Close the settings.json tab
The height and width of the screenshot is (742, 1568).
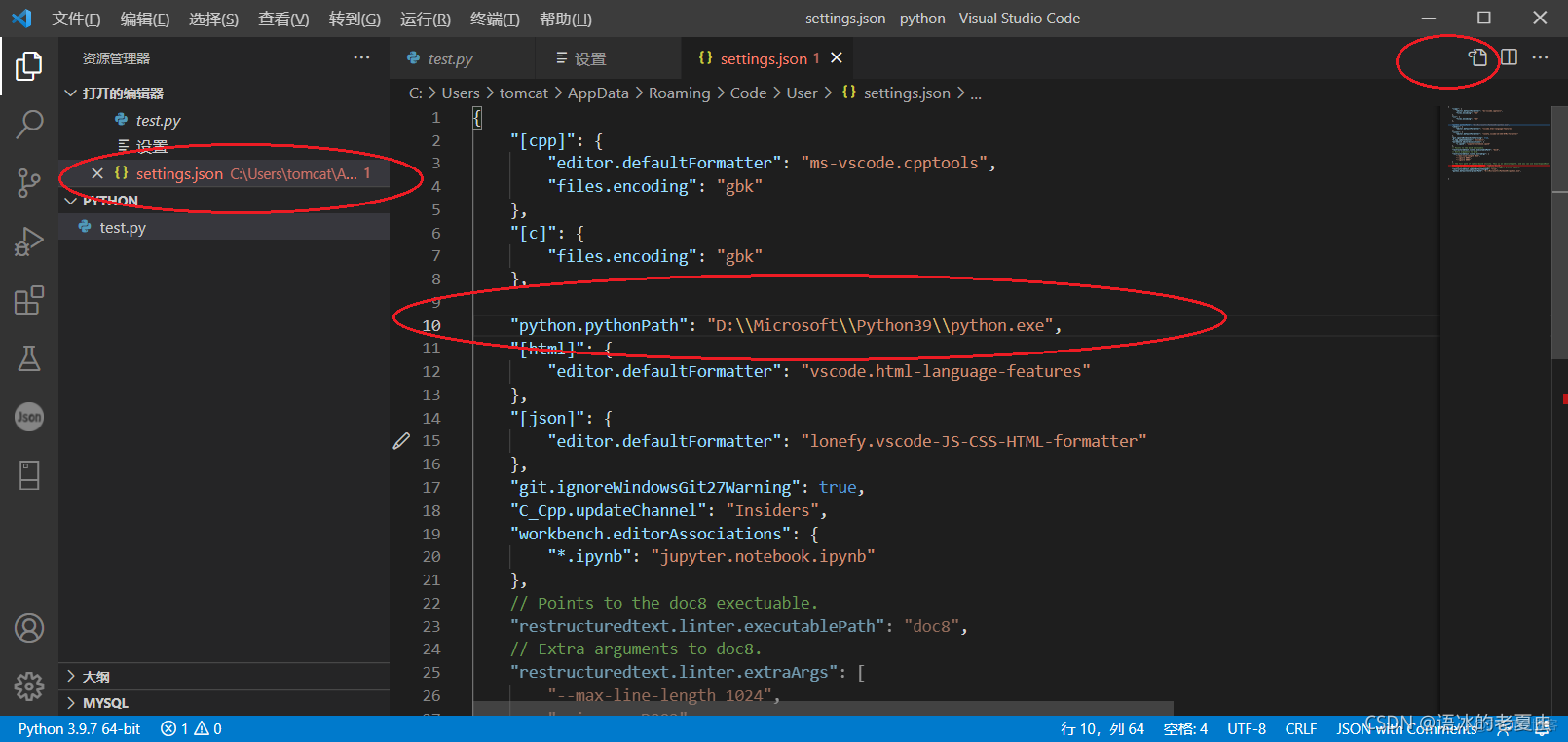pyautogui.click(x=837, y=58)
